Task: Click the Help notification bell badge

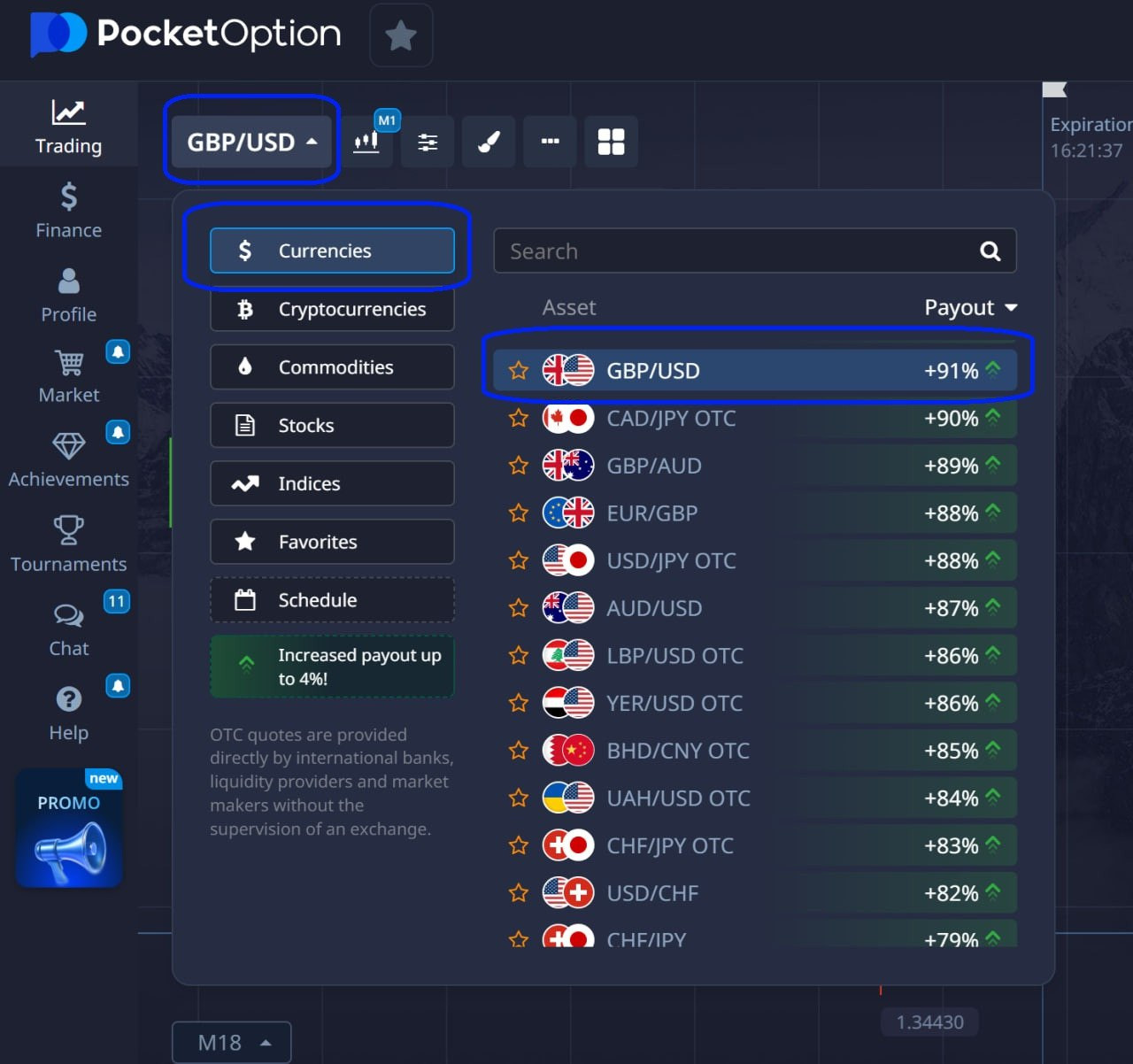Action: 118,686
